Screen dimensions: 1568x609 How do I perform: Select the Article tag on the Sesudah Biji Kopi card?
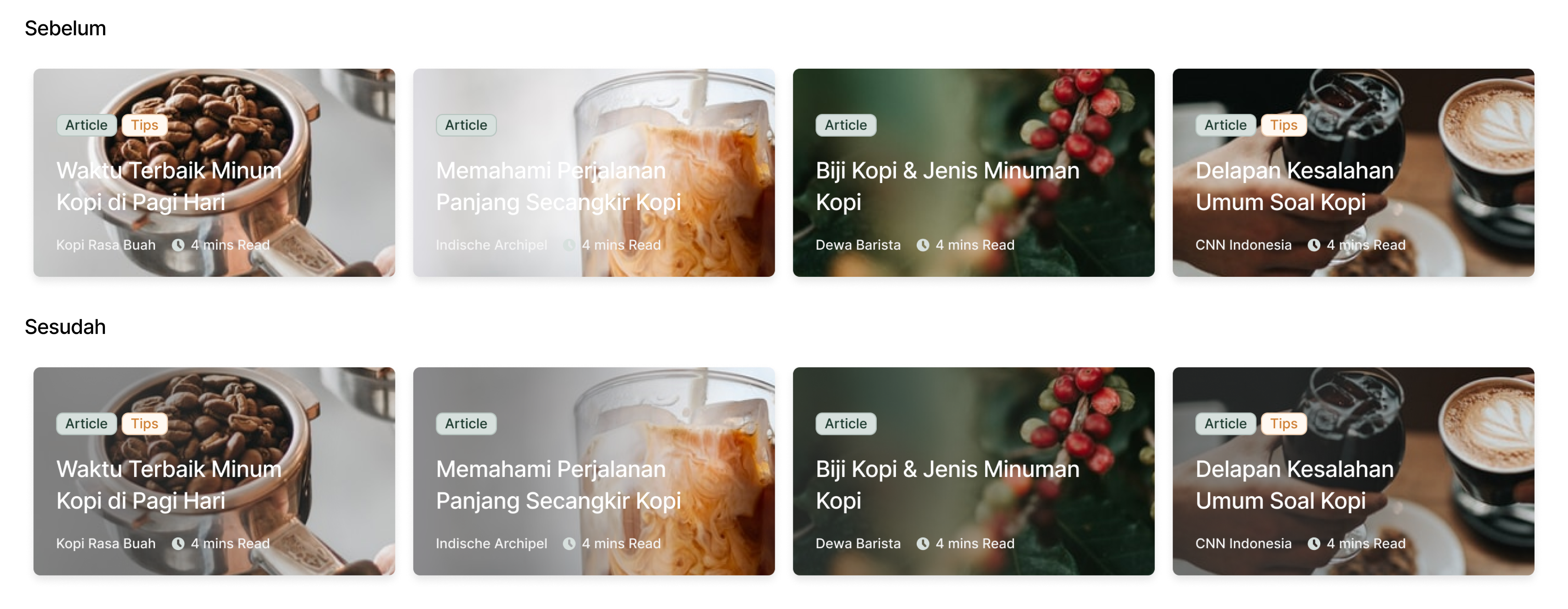pos(846,423)
